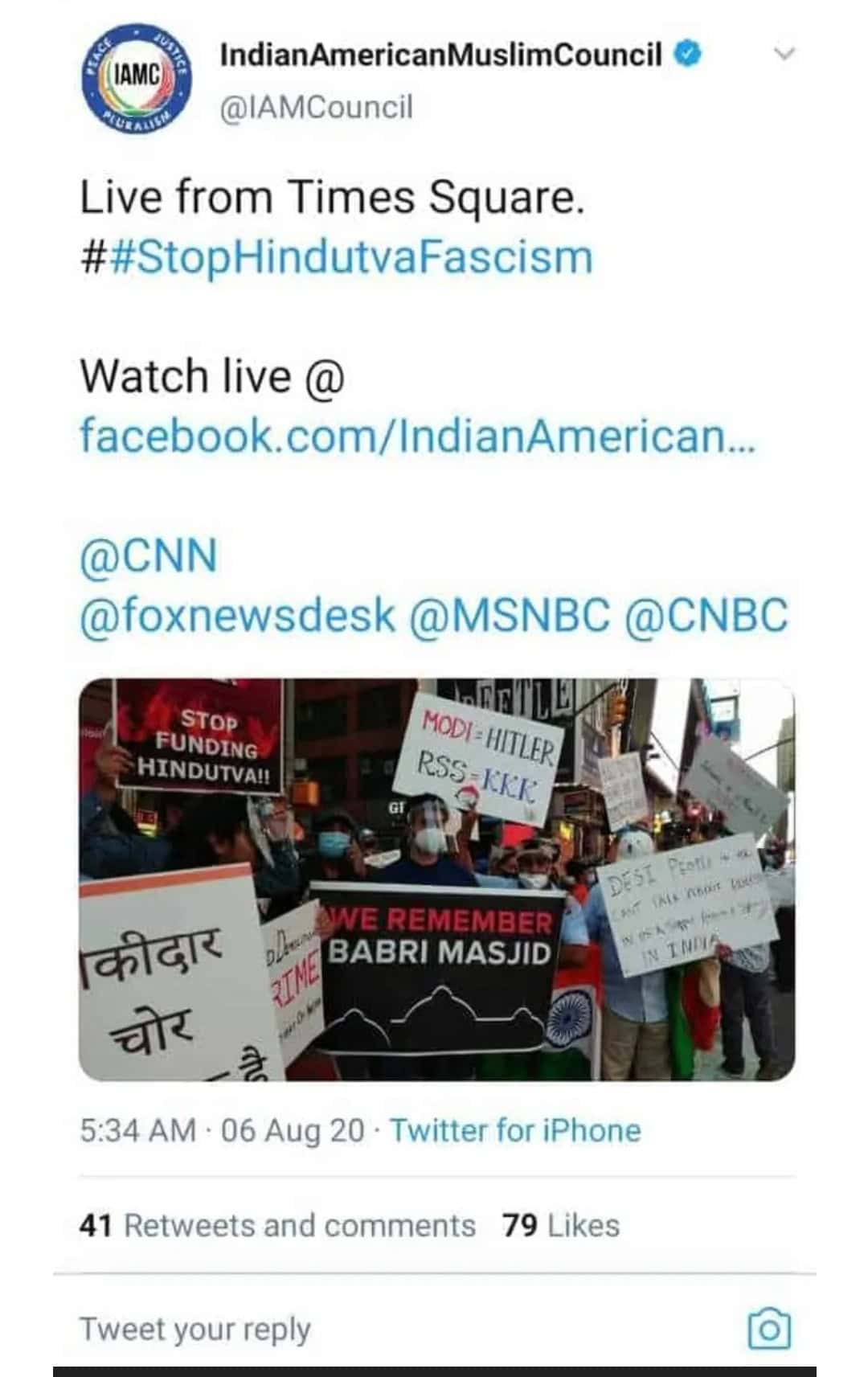868x1377 pixels.
Task: Open IndianAmericanMuslimCouncil display name
Action: tap(441, 55)
